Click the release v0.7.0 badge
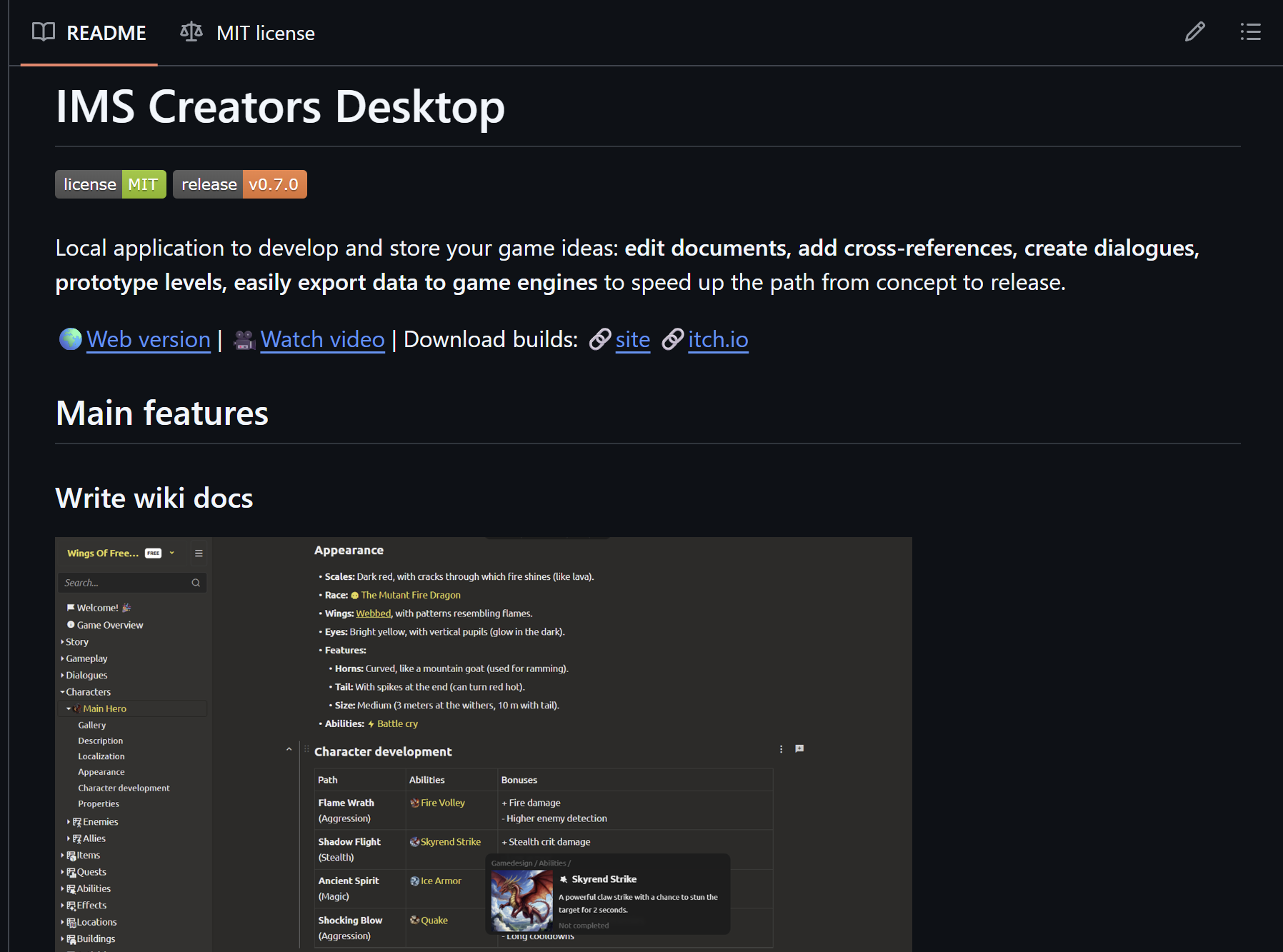Viewport: 1283px width, 952px height. coord(240,184)
